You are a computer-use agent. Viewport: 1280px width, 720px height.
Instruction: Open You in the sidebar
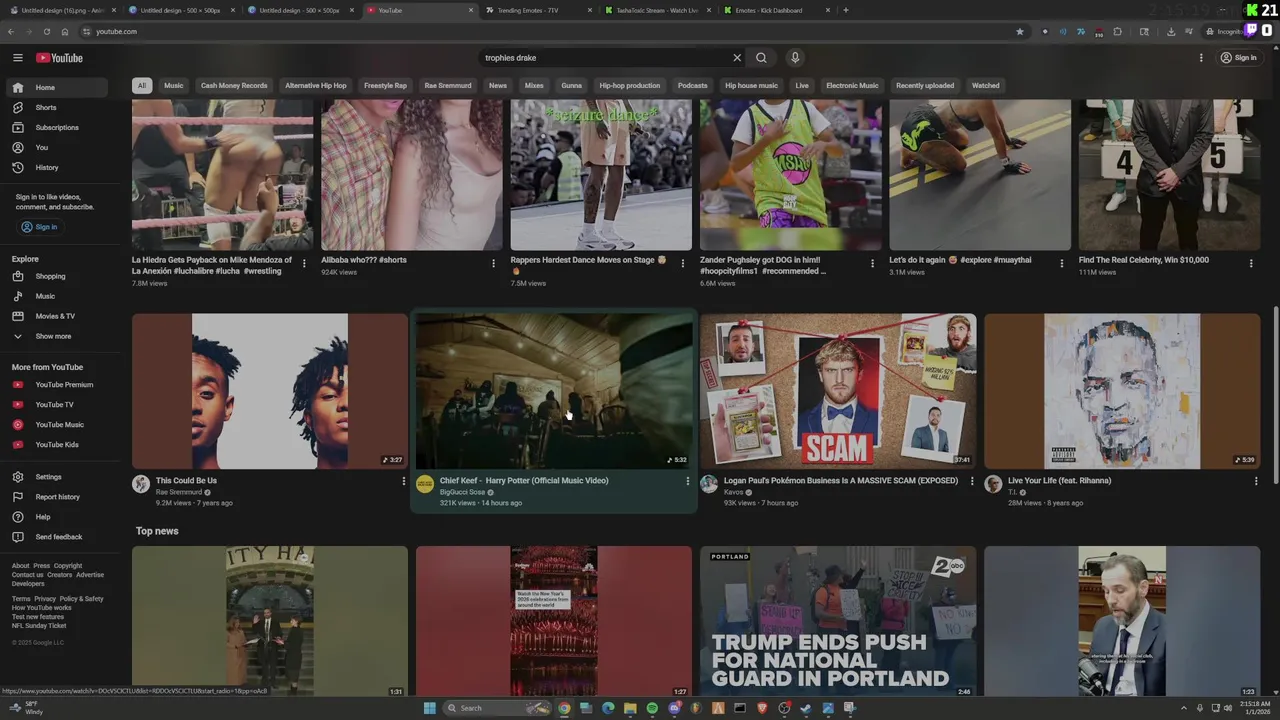59,147
